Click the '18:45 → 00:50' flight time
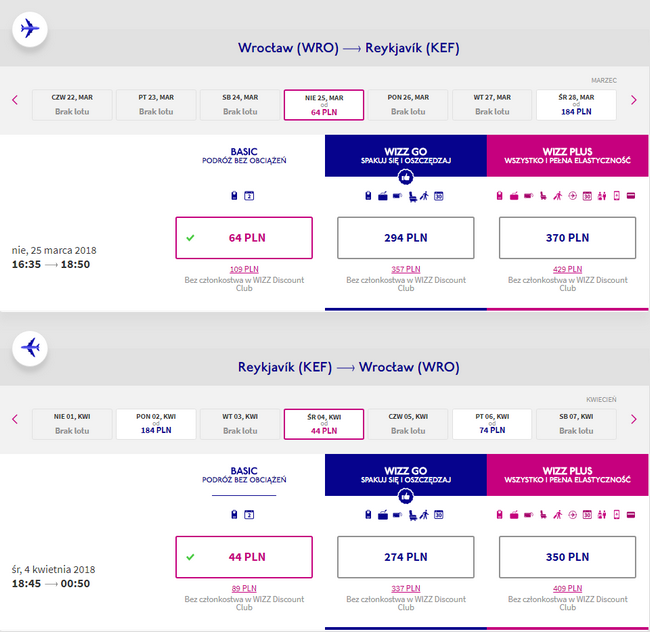 [x=51, y=584]
